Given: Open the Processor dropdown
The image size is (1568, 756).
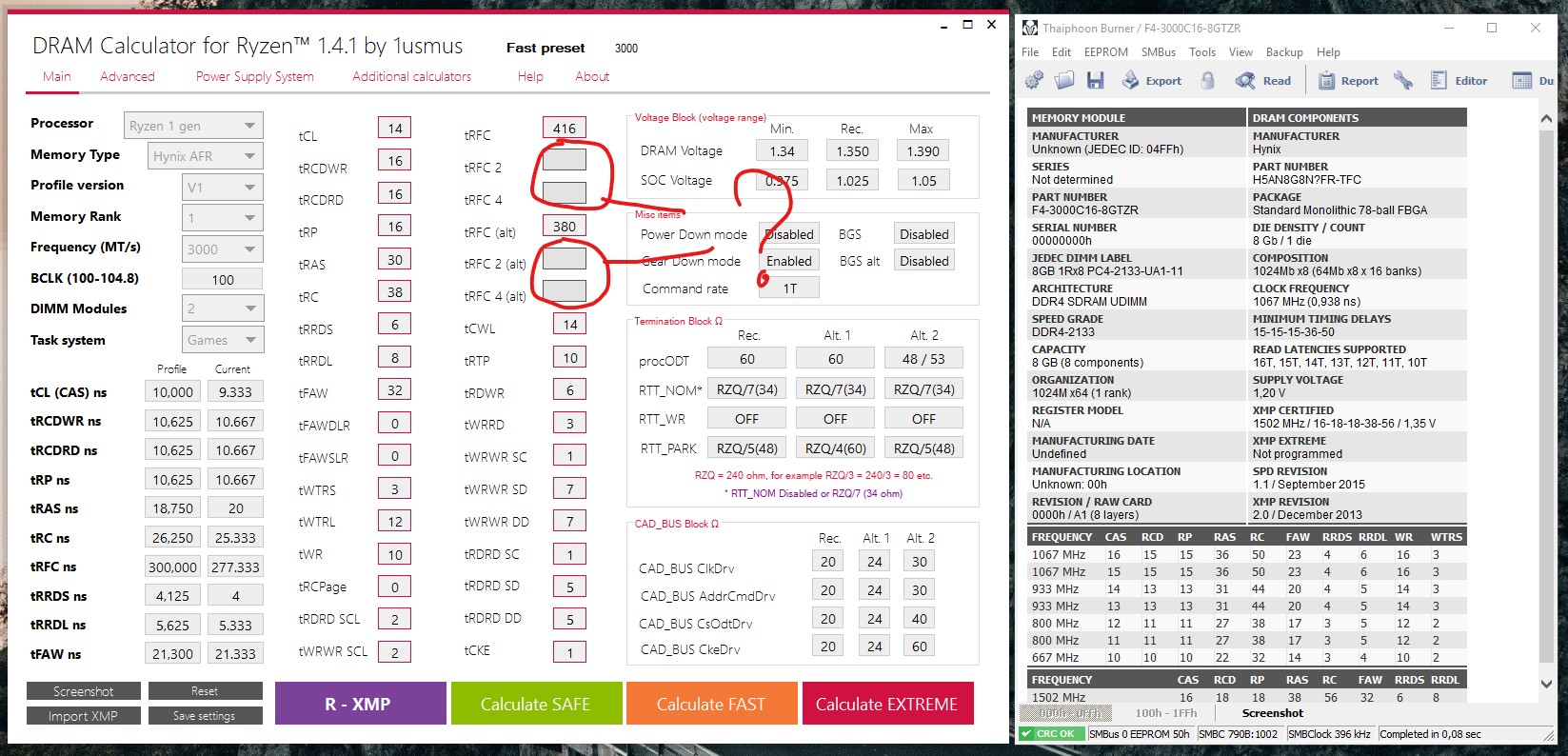Looking at the screenshot, I should coord(193,126).
